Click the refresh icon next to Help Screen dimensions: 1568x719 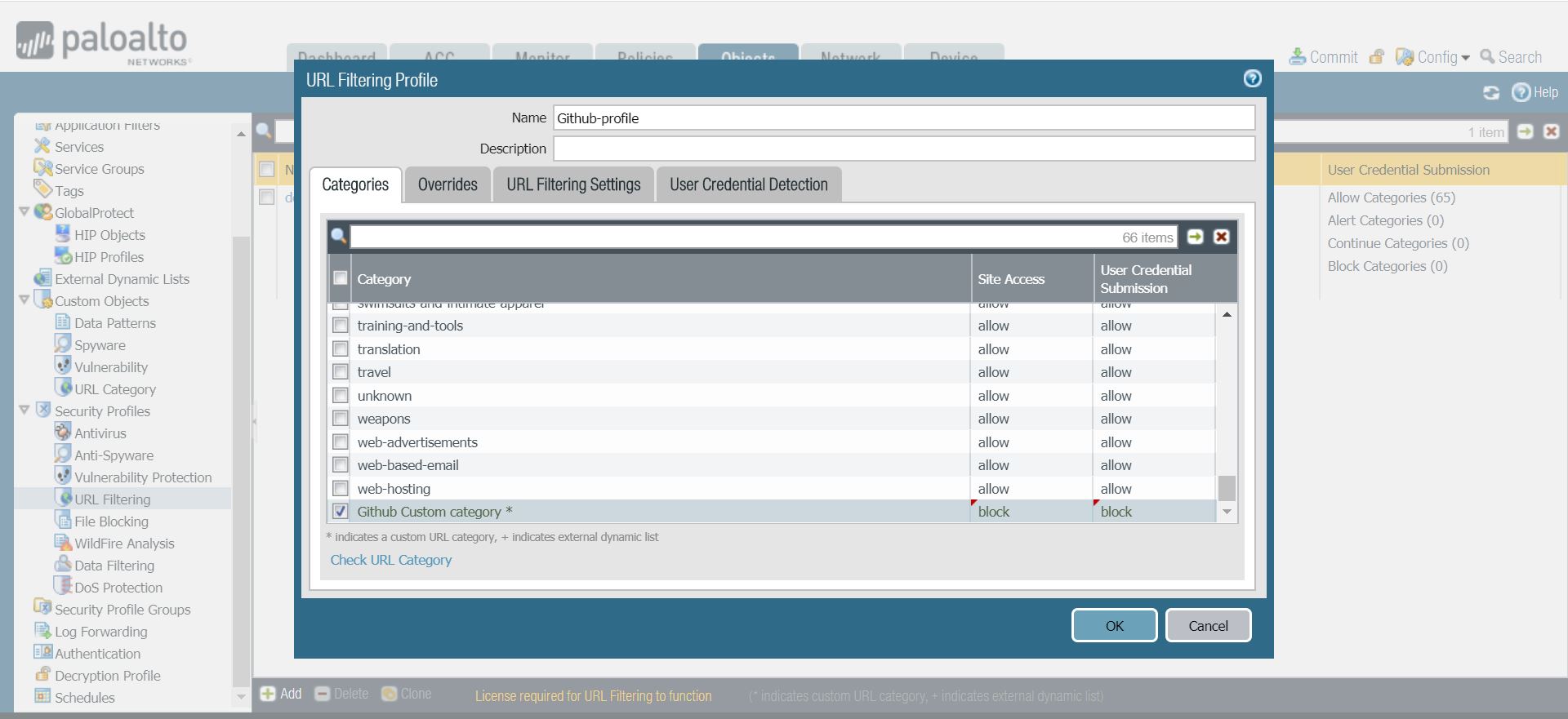[1490, 93]
